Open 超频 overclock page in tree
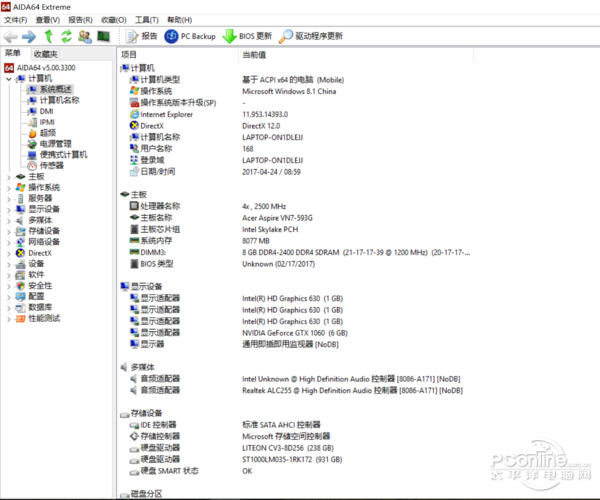Image resolution: width=600 pixels, height=500 pixels. click(48, 133)
